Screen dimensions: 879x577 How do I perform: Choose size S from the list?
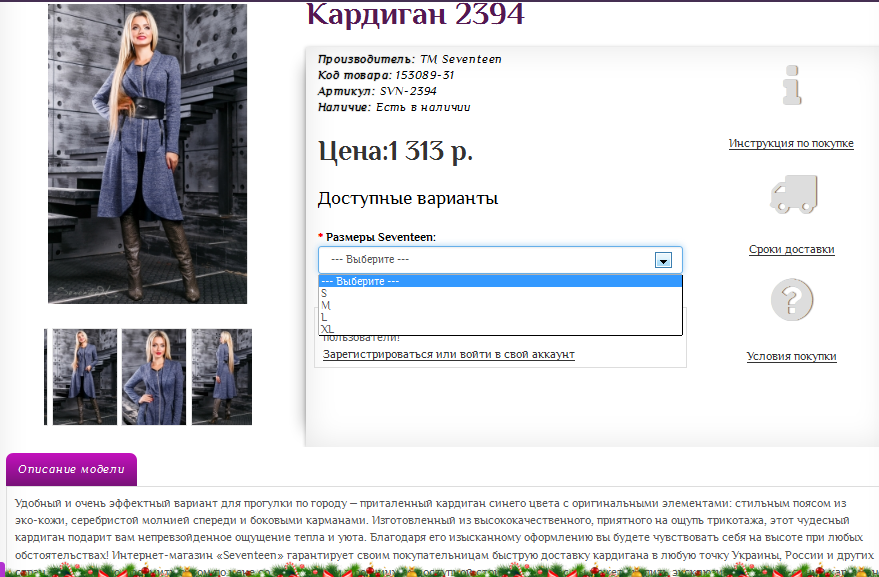tap(501, 293)
